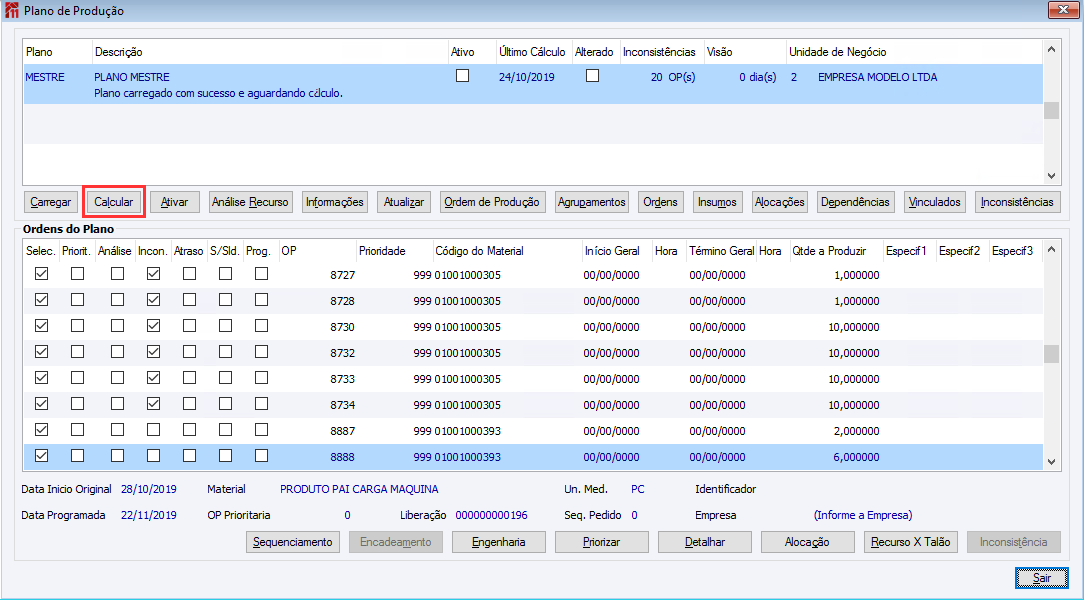1084x600 pixels.
Task: Open the upper Inconsistências button
Action: click(x=1017, y=202)
